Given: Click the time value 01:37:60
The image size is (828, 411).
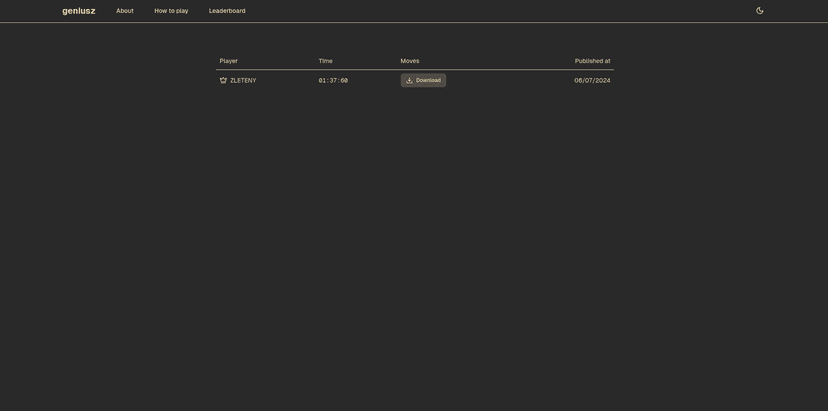Looking at the screenshot, I should 333,80.
